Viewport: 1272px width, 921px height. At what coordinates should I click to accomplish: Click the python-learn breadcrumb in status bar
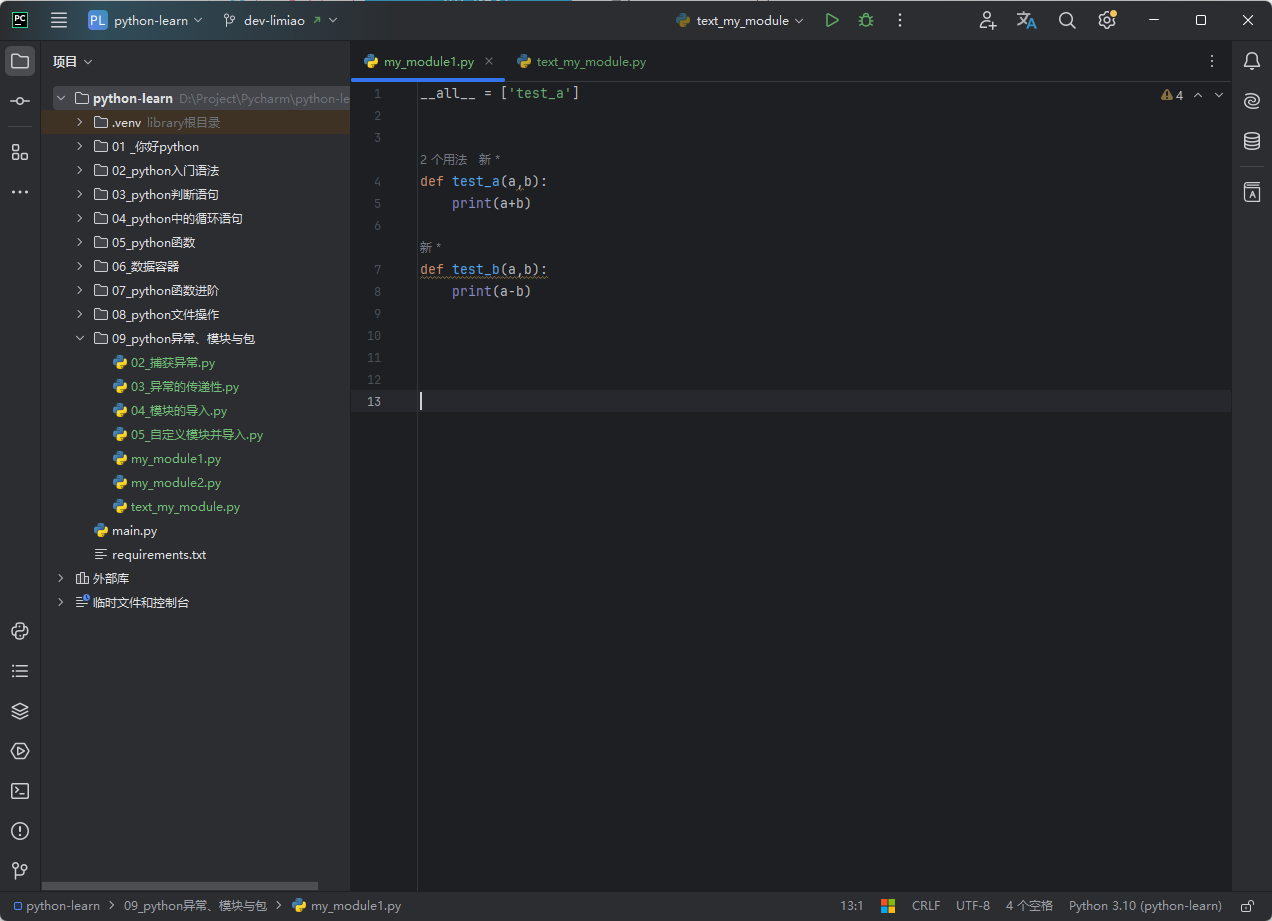[57, 906]
